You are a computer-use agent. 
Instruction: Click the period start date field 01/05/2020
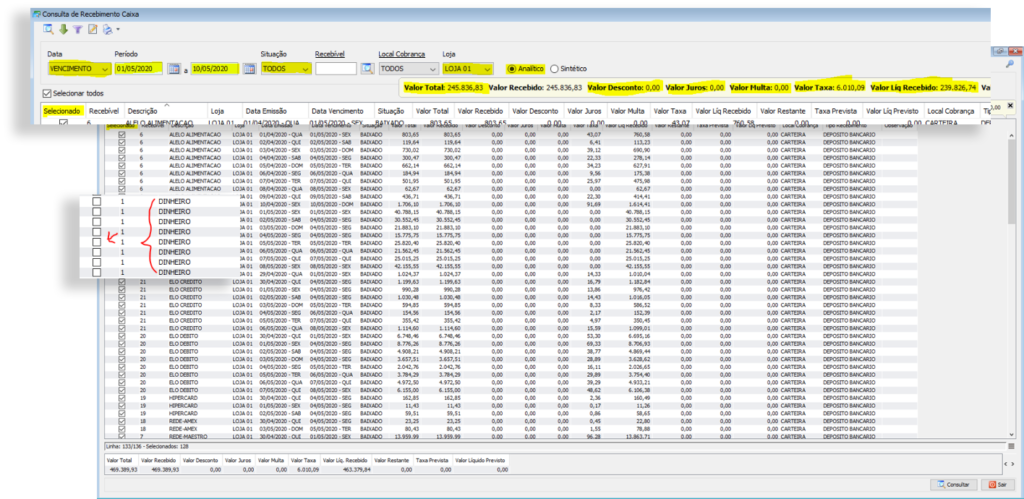click(138, 69)
